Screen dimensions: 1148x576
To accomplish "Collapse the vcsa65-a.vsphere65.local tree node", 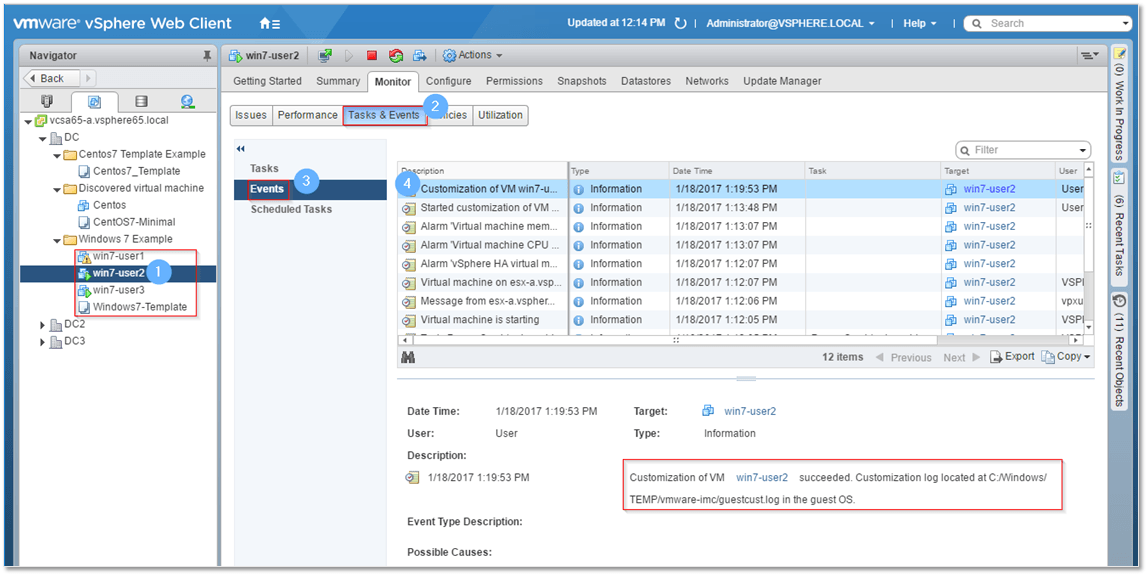I will point(28,121).
